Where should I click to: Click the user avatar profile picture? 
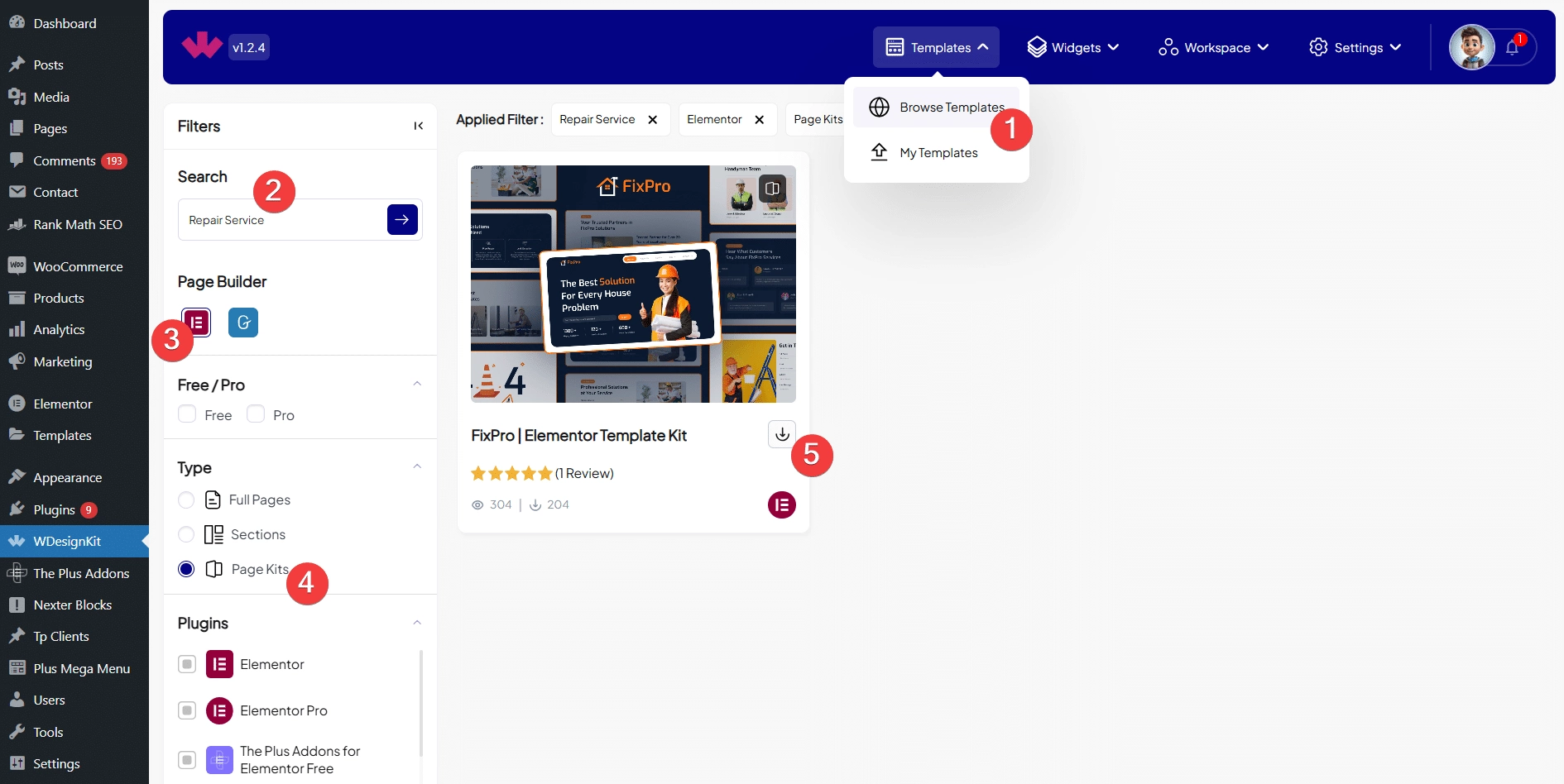tap(1471, 48)
